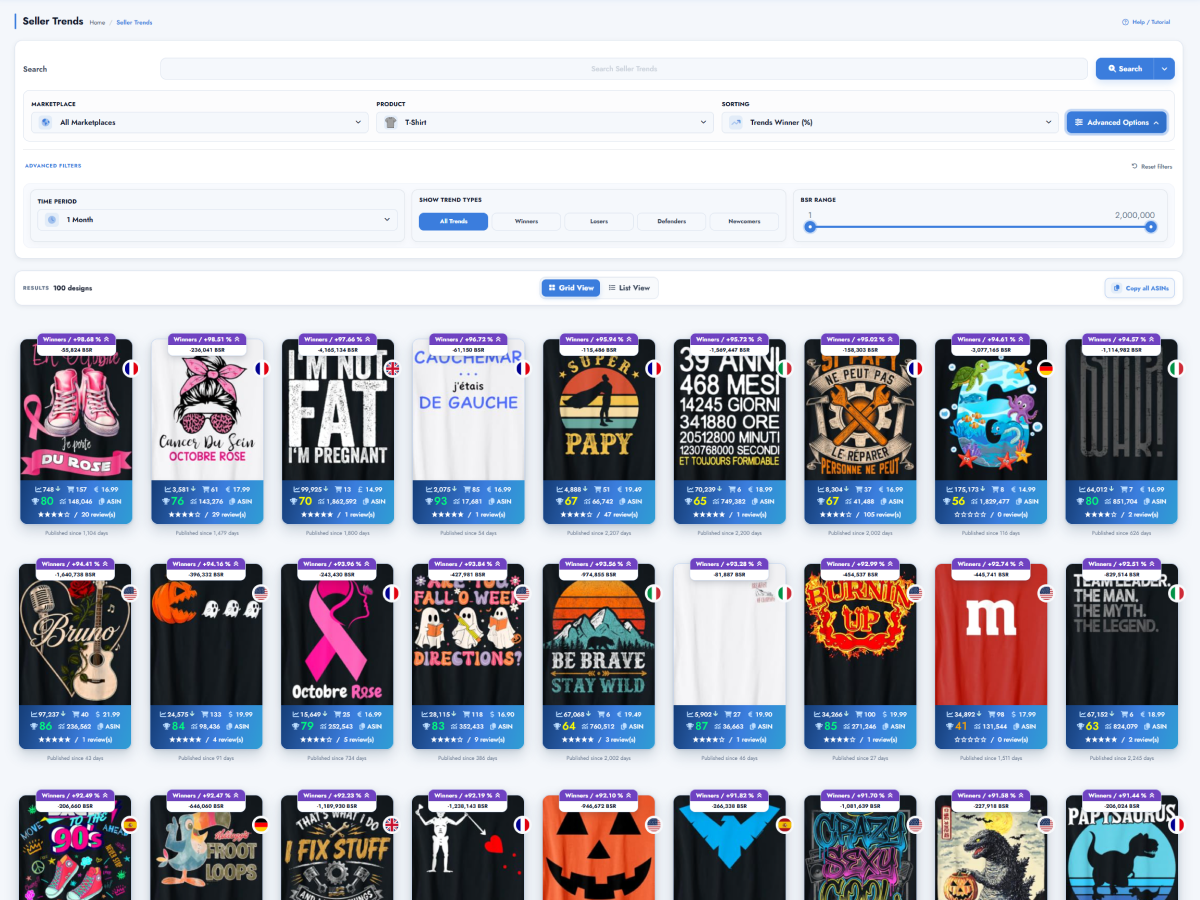1200x900 pixels.
Task: Collapse the Advanced Options panel
Action: coord(1116,122)
